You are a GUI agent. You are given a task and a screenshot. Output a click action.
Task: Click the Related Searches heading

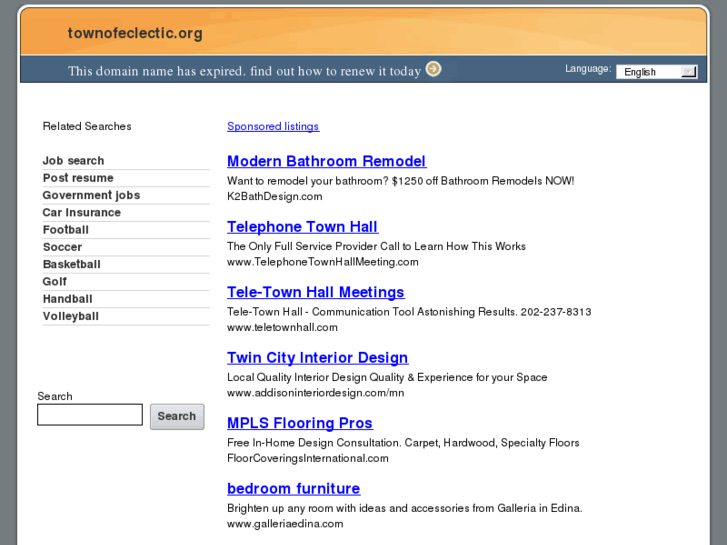point(87,126)
